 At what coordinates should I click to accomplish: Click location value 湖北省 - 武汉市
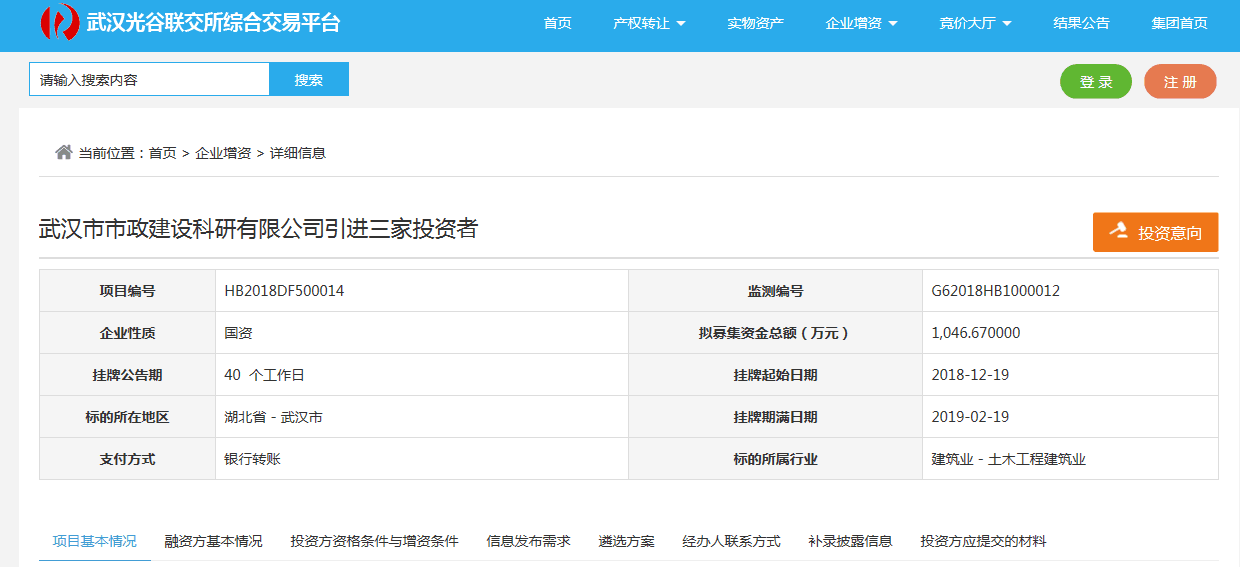coord(274,417)
